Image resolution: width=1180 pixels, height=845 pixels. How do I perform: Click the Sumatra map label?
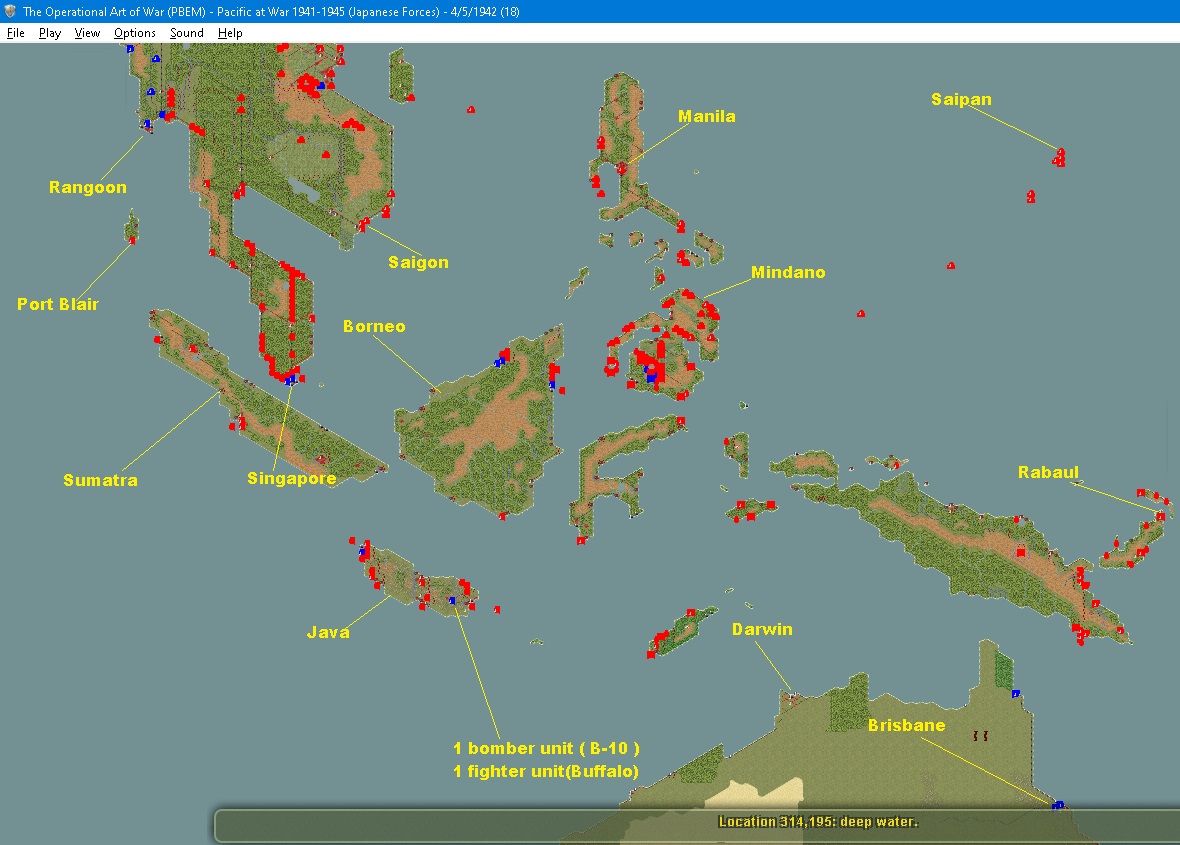pyautogui.click(x=100, y=480)
